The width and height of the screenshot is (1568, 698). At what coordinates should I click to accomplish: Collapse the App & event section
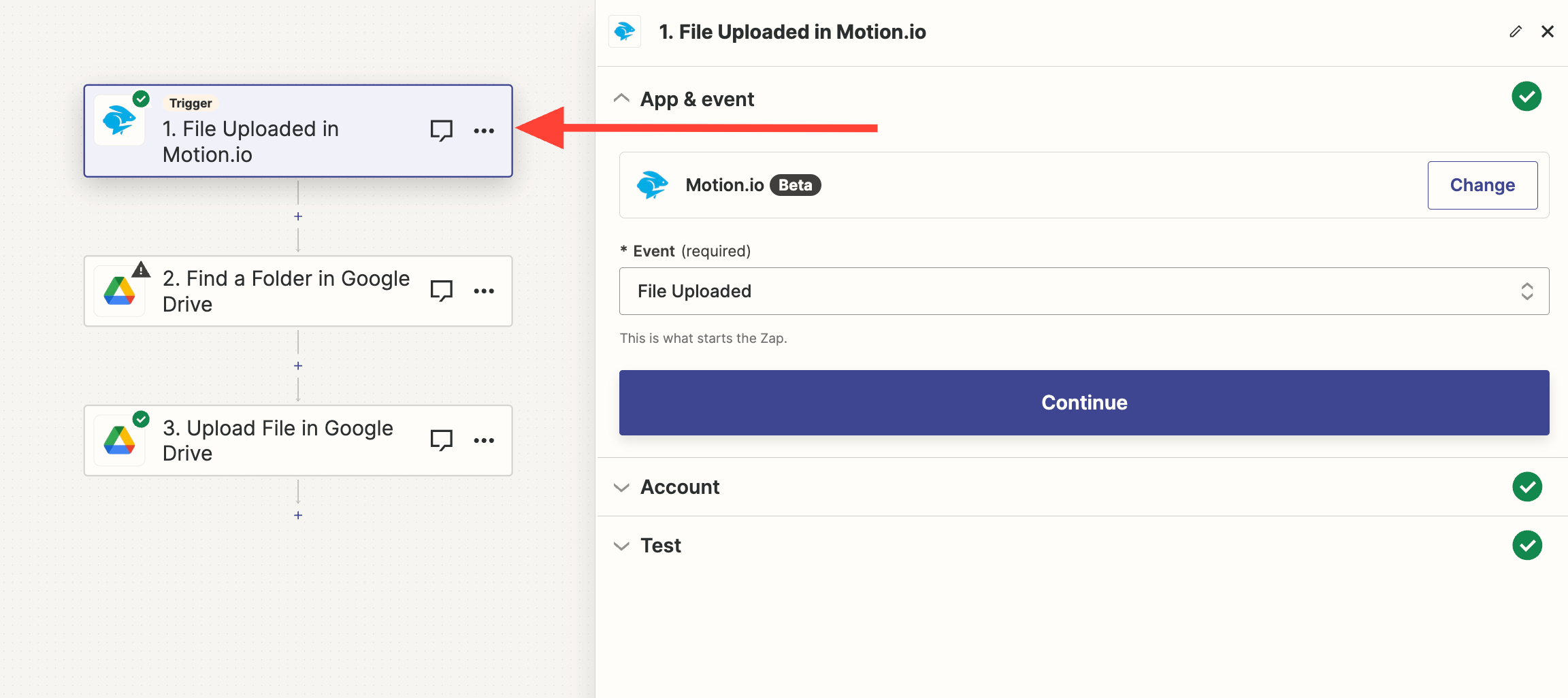click(621, 99)
